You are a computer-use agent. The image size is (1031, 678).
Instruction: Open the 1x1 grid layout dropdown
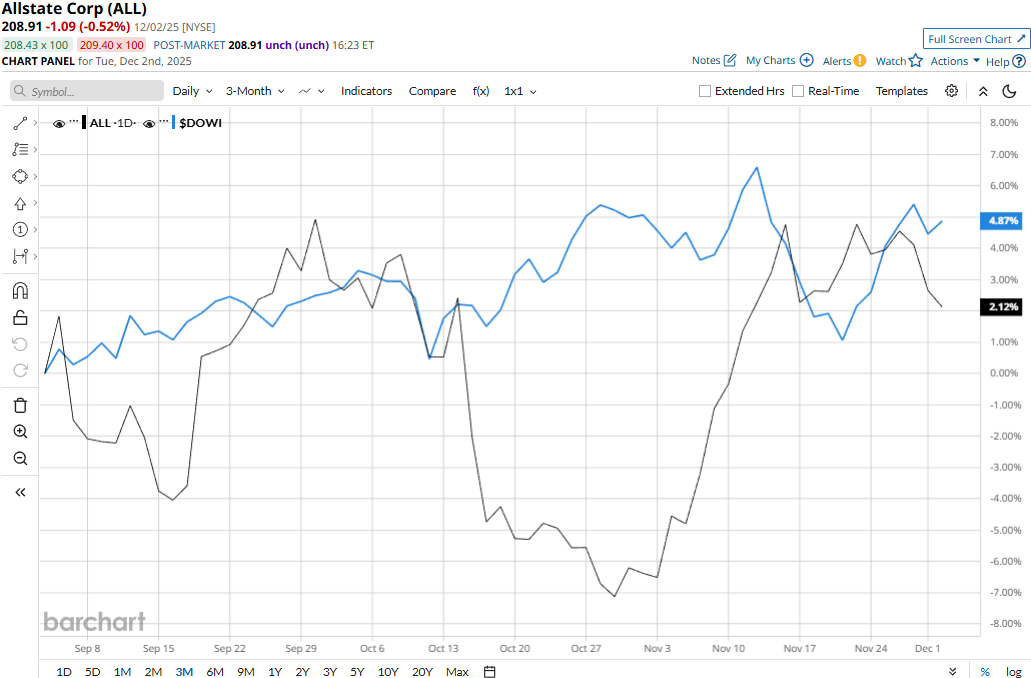tap(520, 91)
